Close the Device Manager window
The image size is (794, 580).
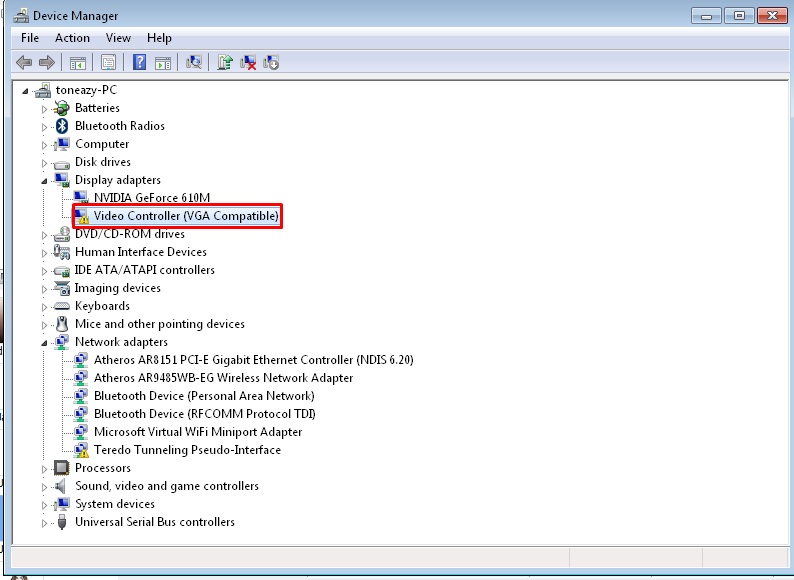click(x=772, y=16)
